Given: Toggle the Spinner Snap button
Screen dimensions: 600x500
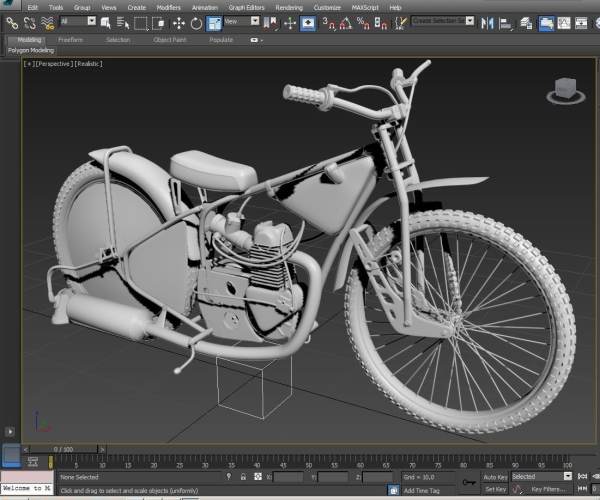Looking at the screenshot, I should 380,23.
